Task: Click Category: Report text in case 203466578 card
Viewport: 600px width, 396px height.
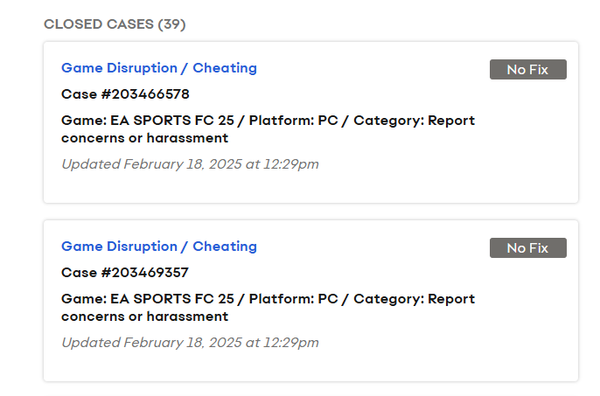Action: click(x=414, y=121)
